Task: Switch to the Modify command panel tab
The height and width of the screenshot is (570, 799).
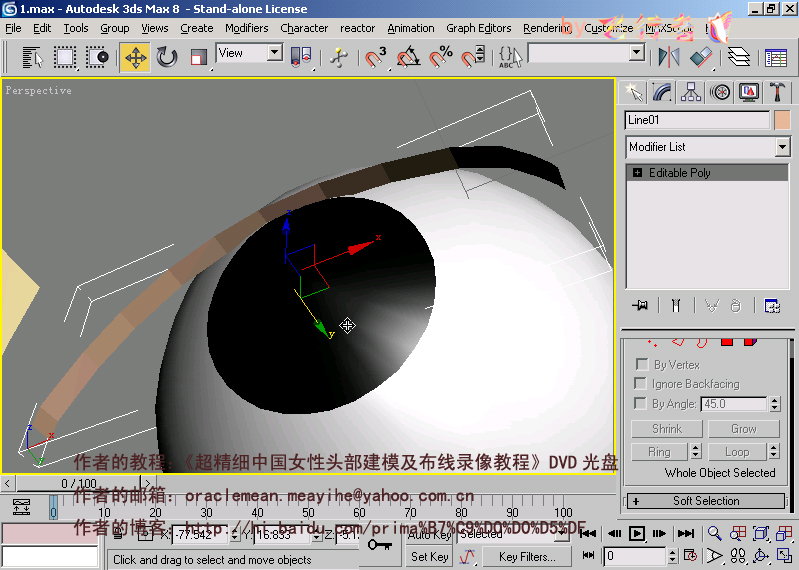Action: [662, 92]
